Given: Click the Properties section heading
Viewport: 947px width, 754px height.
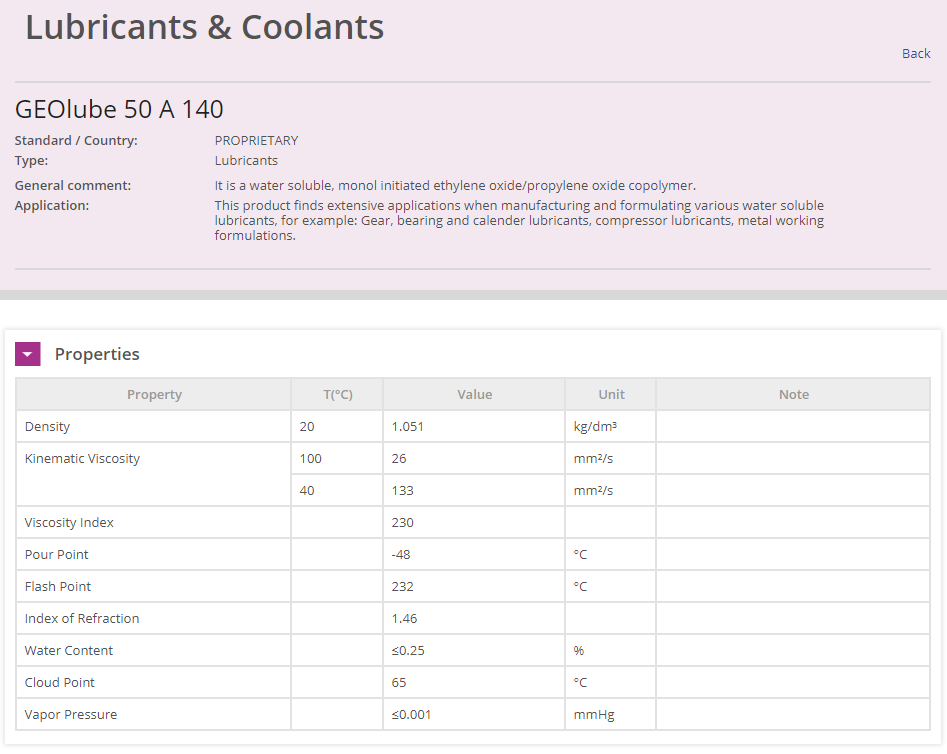Looking at the screenshot, I should pos(97,354).
